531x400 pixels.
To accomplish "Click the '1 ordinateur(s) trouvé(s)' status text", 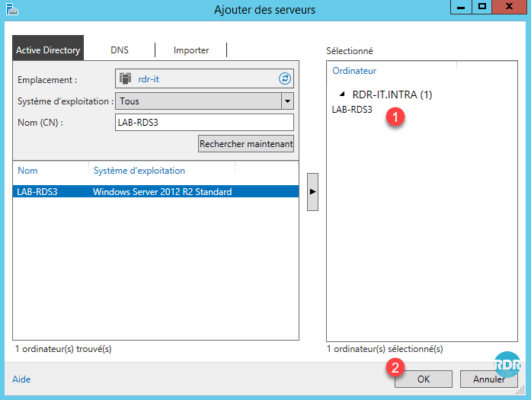I will [x=63, y=349].
